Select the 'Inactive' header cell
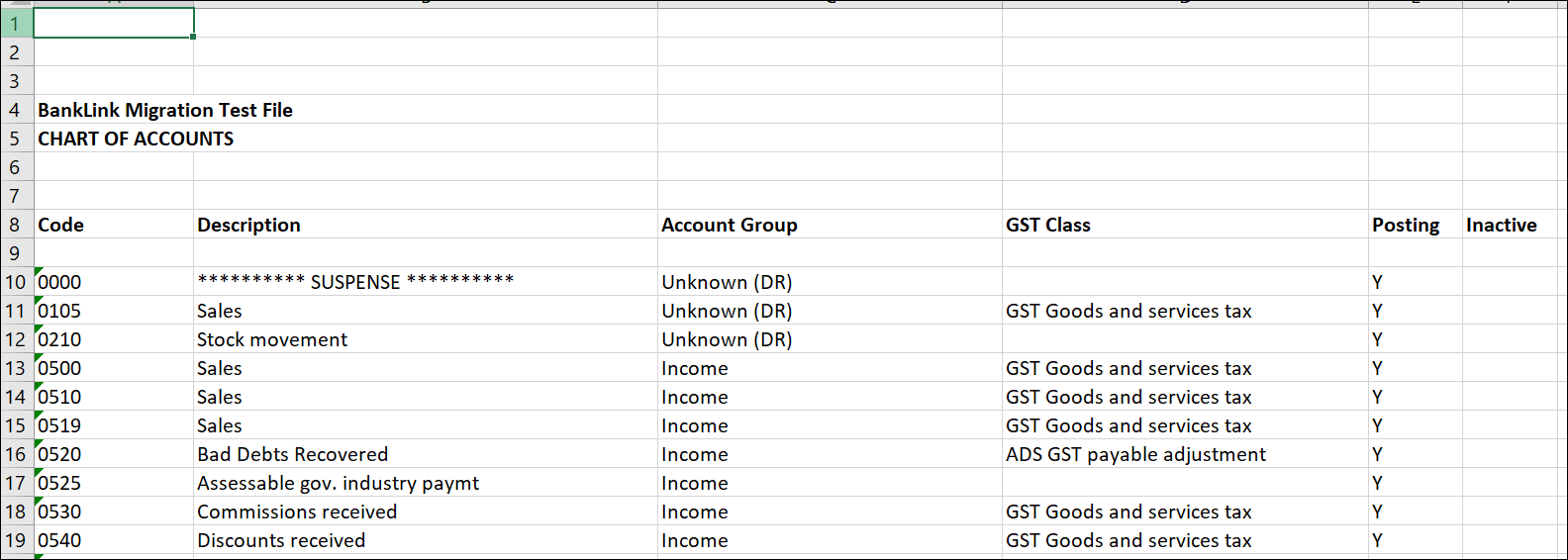The image size is (1568, 560). coord(1501,225)
